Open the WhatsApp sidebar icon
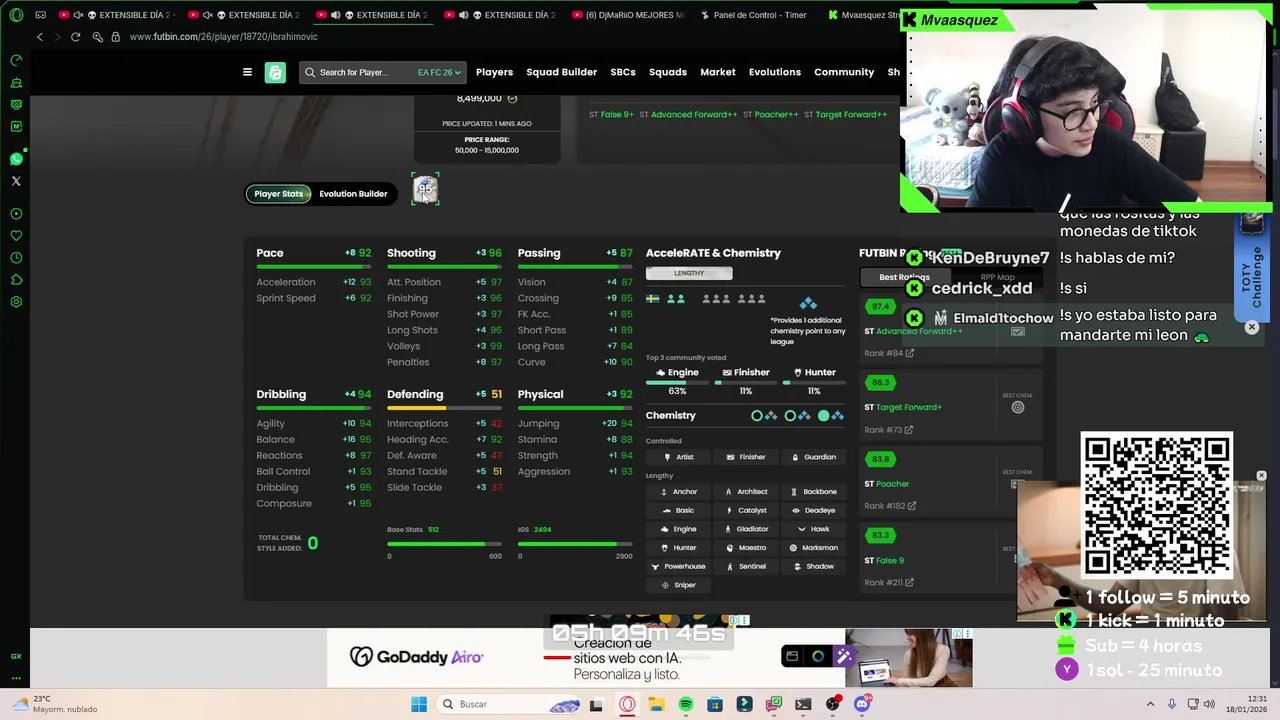Image resolution: width=1280 pixels, height=720 pixels. click(x=16, y=159)
